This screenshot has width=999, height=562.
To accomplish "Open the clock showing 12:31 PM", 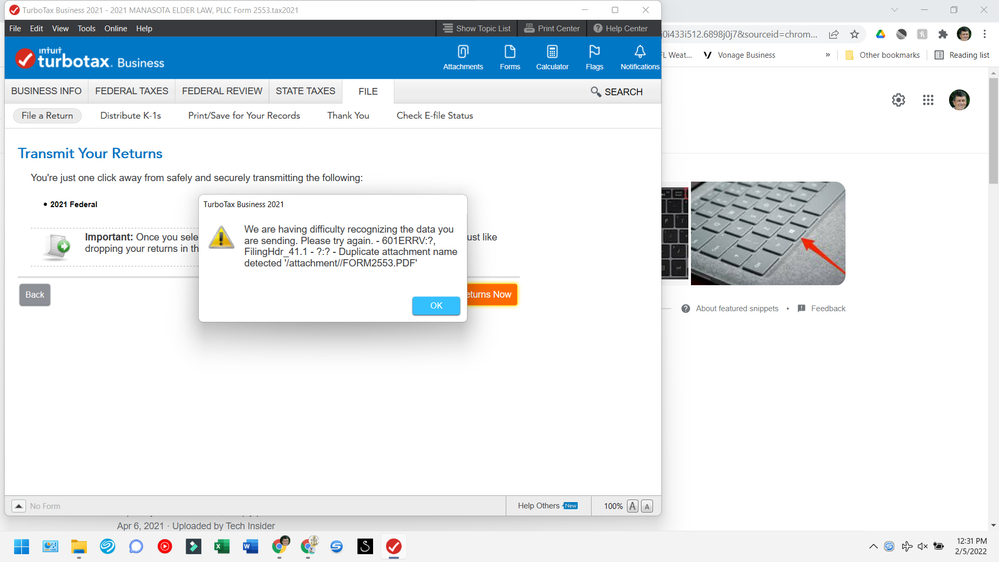I will pyautogui.click(x=971, y=546).
